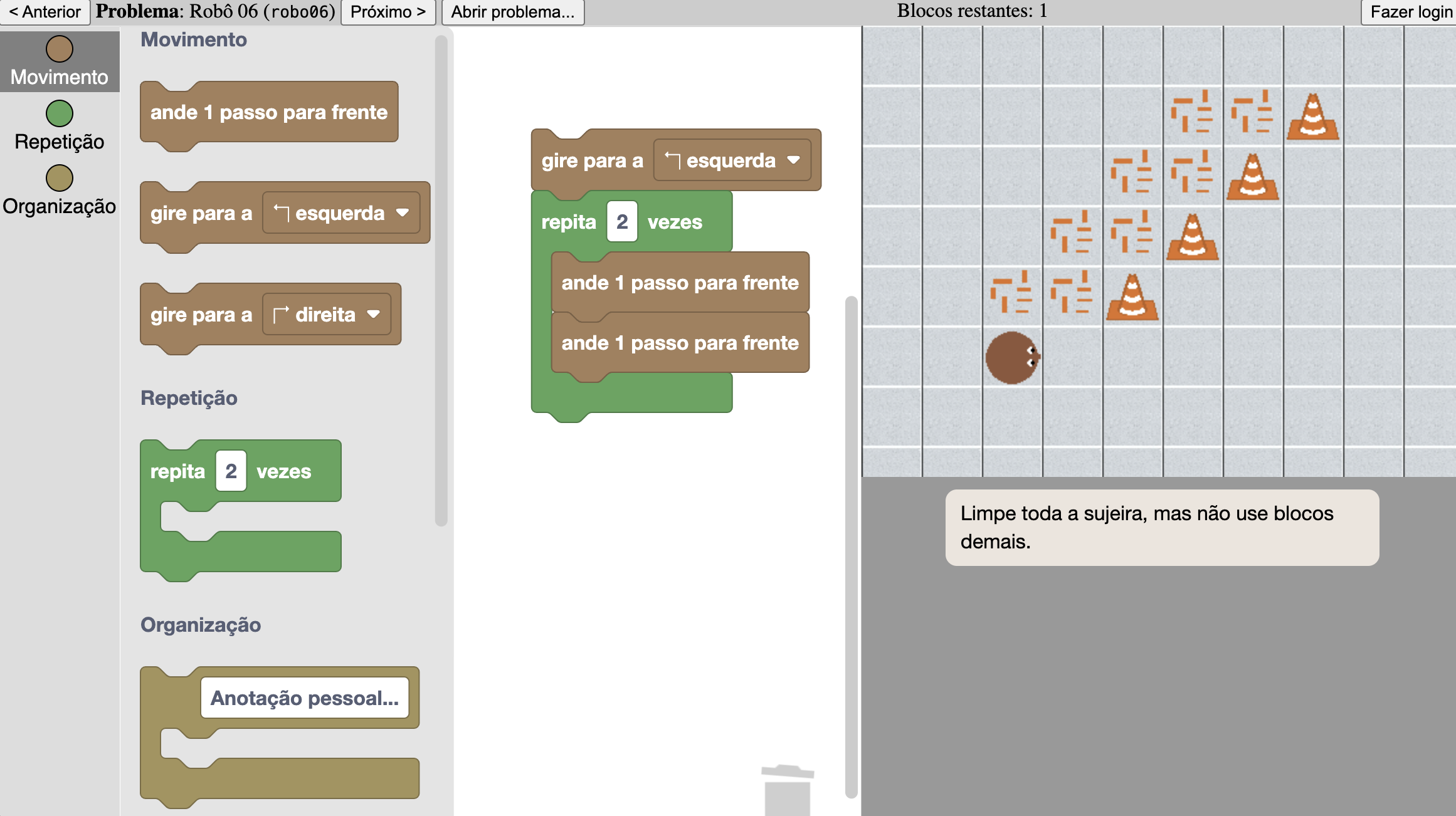Viewport: 1456px width, 816px height.
Task: Click the Limpe toda a sujeira instruction bubble
Action: [x=1162, y=528]
